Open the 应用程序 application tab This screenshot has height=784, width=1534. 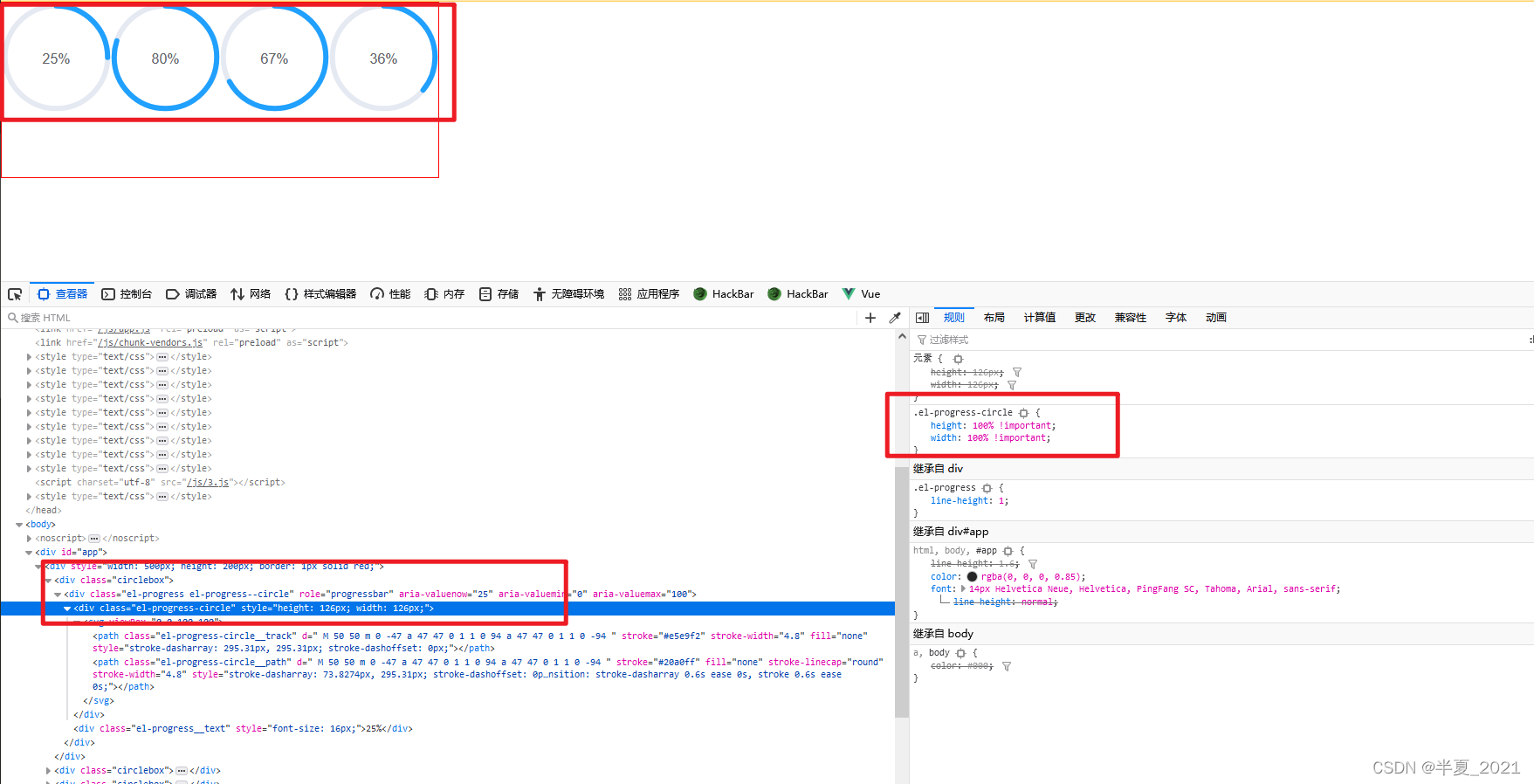649,294
